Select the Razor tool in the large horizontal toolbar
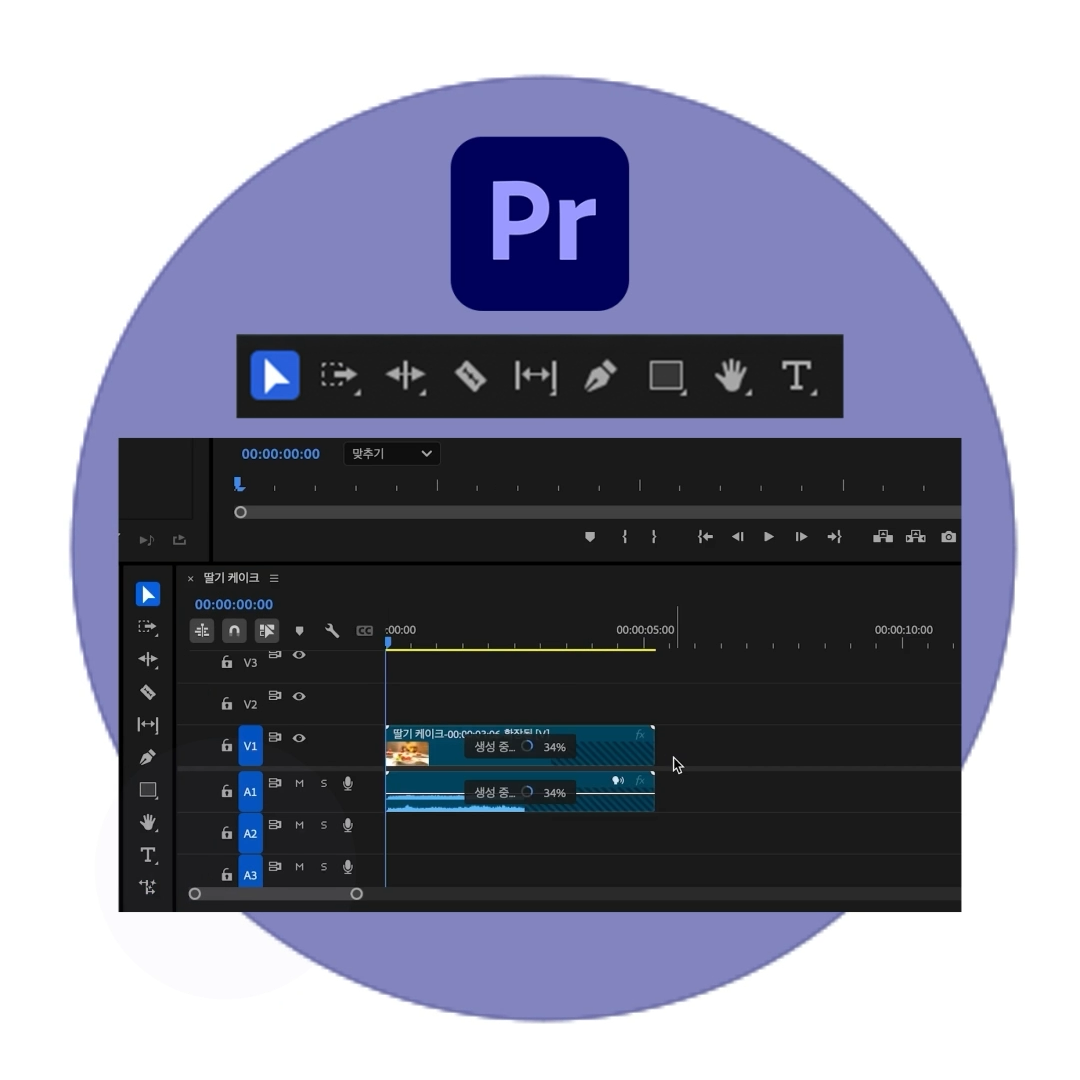The image size is (1080, 1080). (x=470, y=376)
